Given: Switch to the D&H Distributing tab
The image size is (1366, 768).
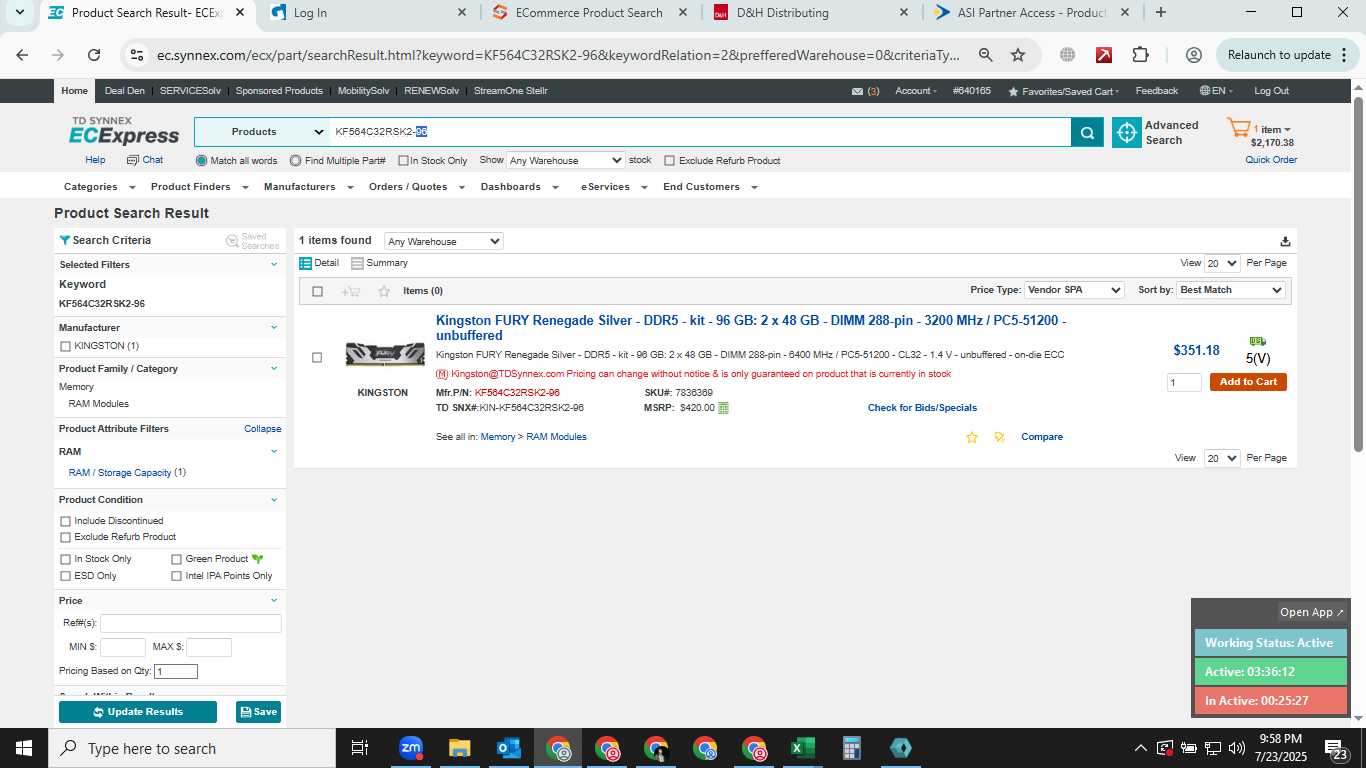Looking at the screenshot, I should click(810, 13).
